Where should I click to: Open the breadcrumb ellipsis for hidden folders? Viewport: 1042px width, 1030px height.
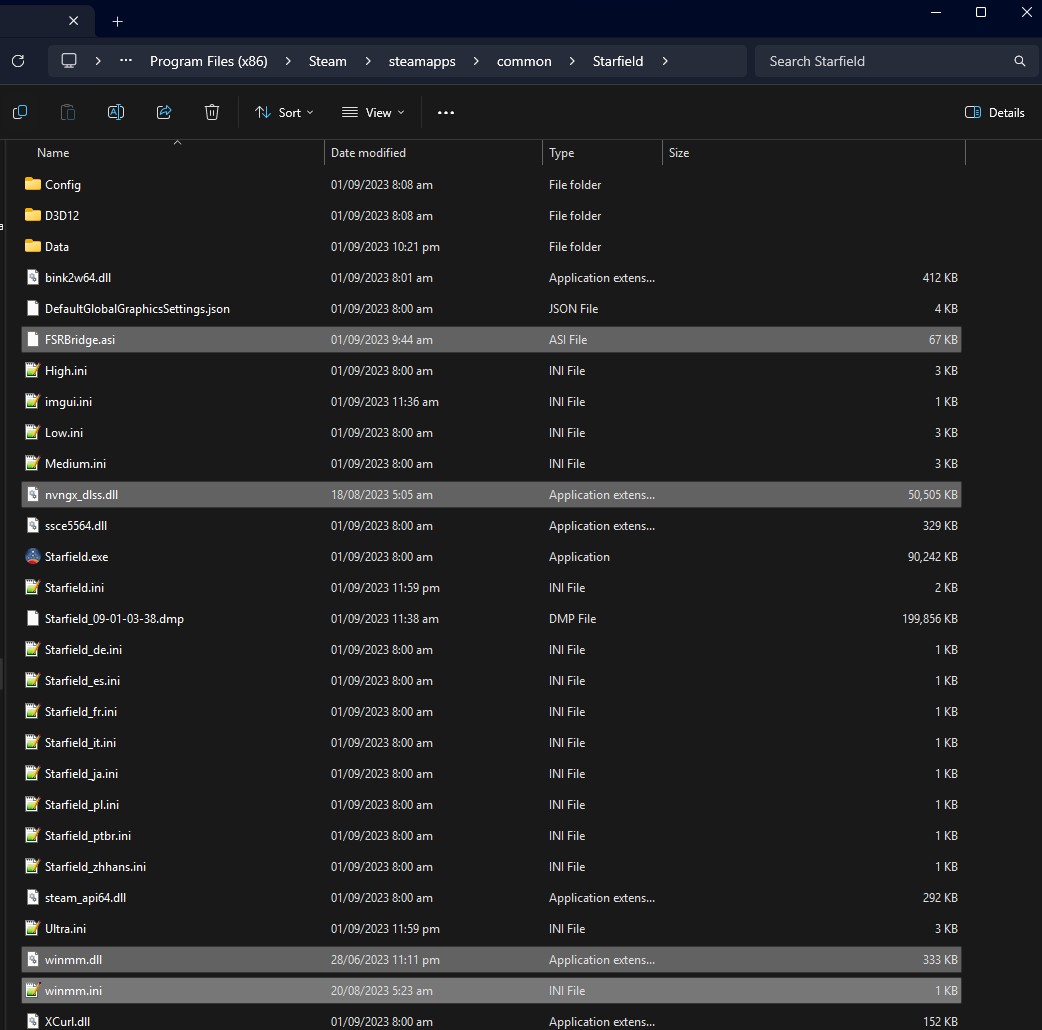point(126,61)
